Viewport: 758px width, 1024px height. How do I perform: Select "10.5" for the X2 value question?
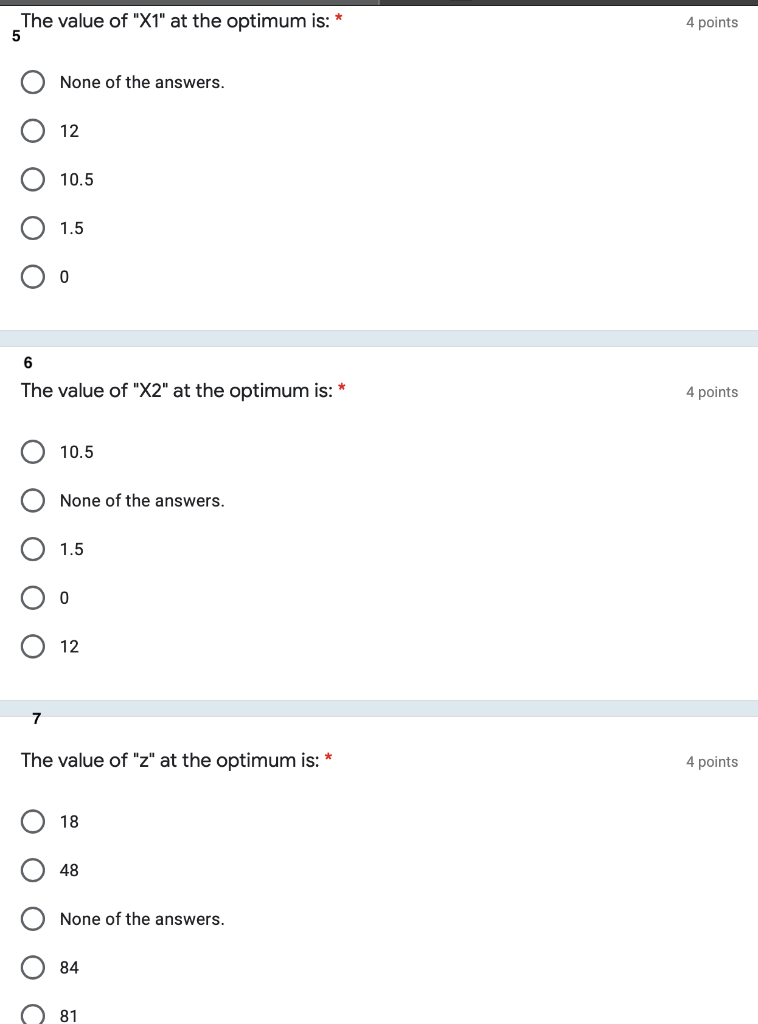click(33, 451)
